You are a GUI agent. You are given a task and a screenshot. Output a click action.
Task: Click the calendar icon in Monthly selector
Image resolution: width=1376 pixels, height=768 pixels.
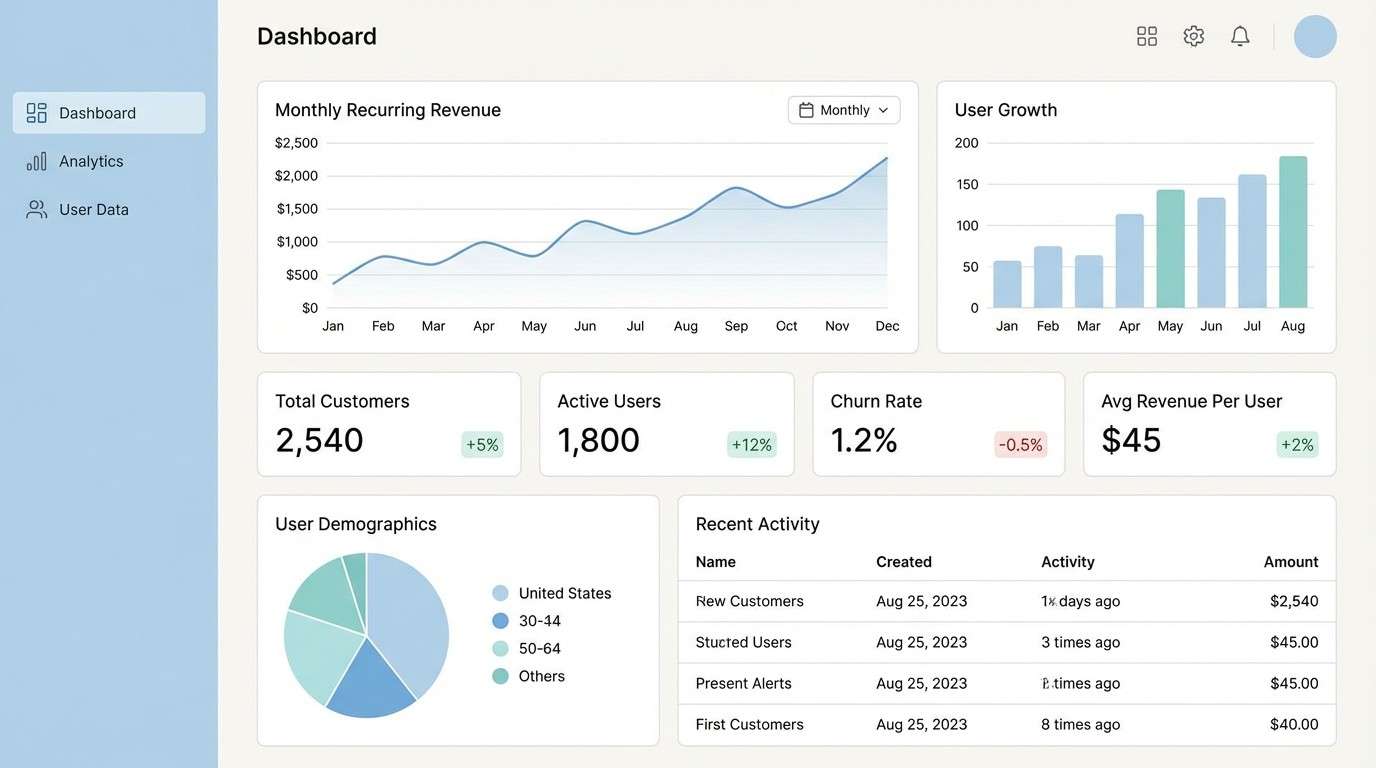808,109
